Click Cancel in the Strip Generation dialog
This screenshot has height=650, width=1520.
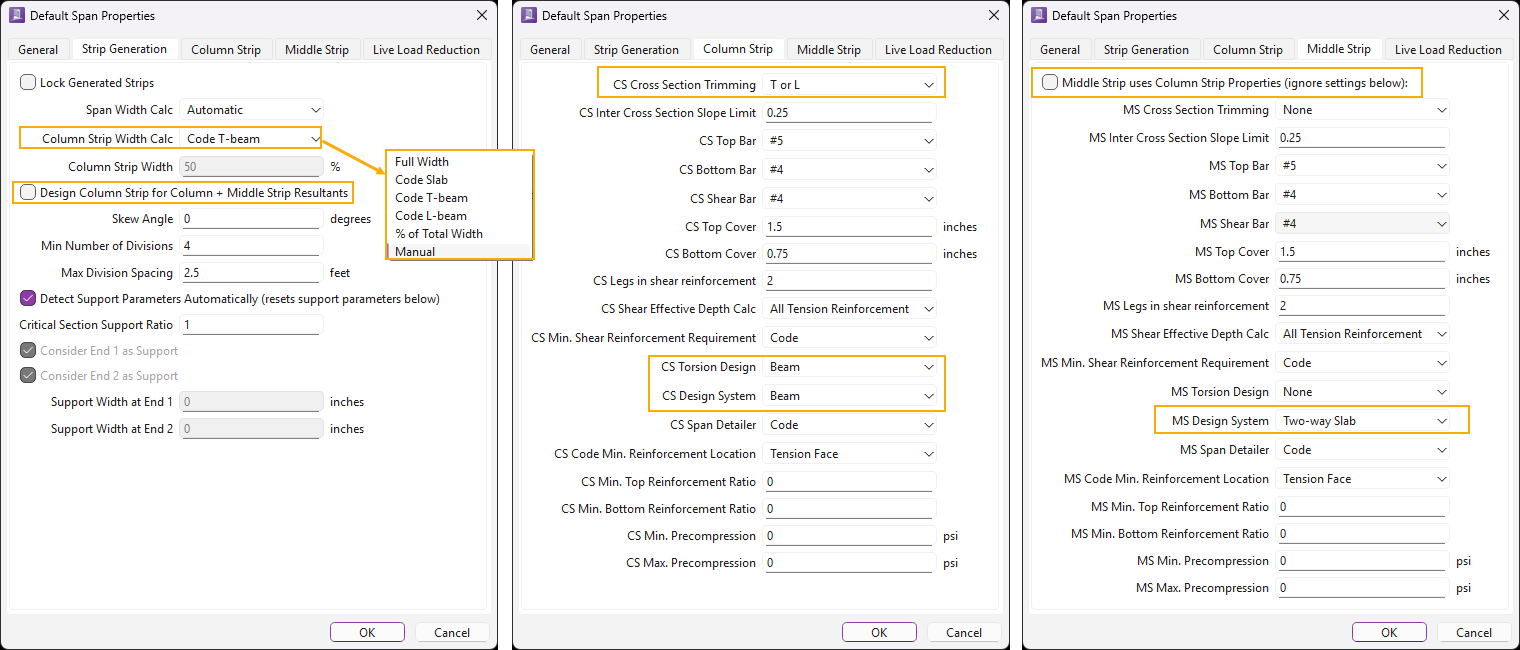point(452,632)
